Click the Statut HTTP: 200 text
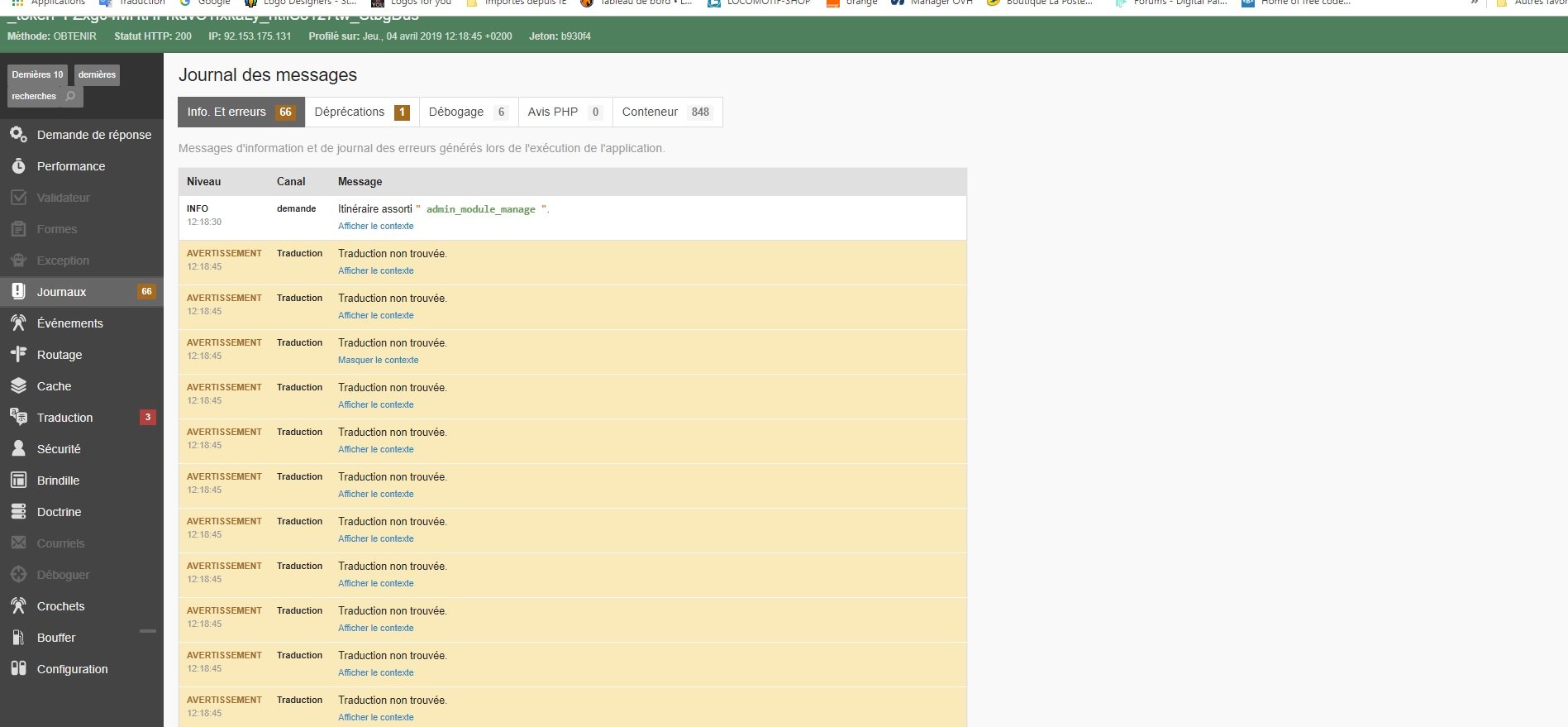This screenshot has width=1568, height=727. click(153, 36)
